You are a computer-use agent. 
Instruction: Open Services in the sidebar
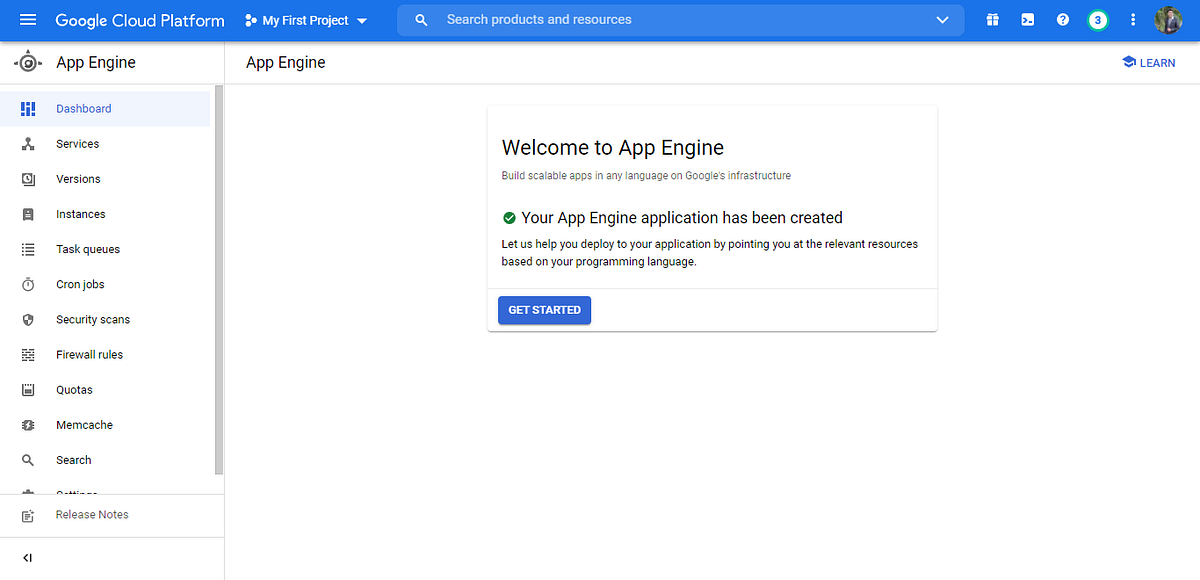coord(76,143)
